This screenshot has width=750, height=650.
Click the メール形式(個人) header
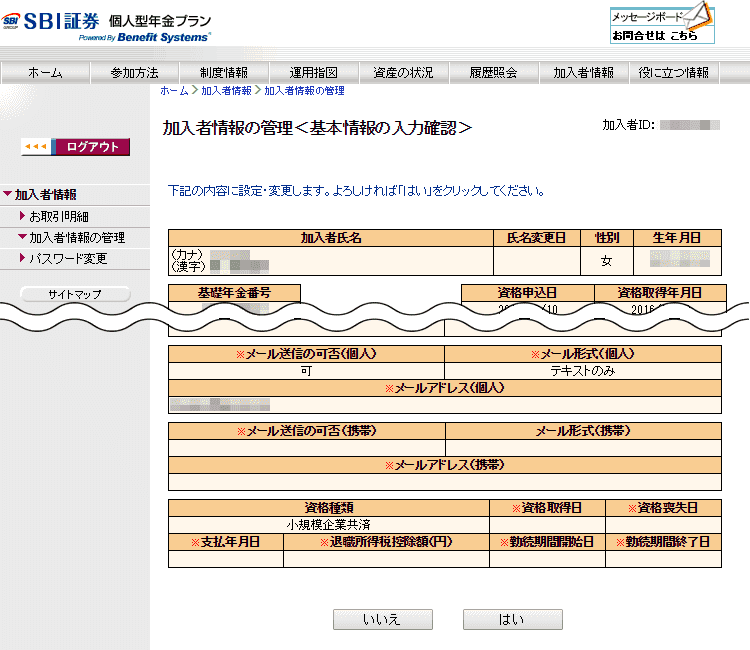[583, 354]
